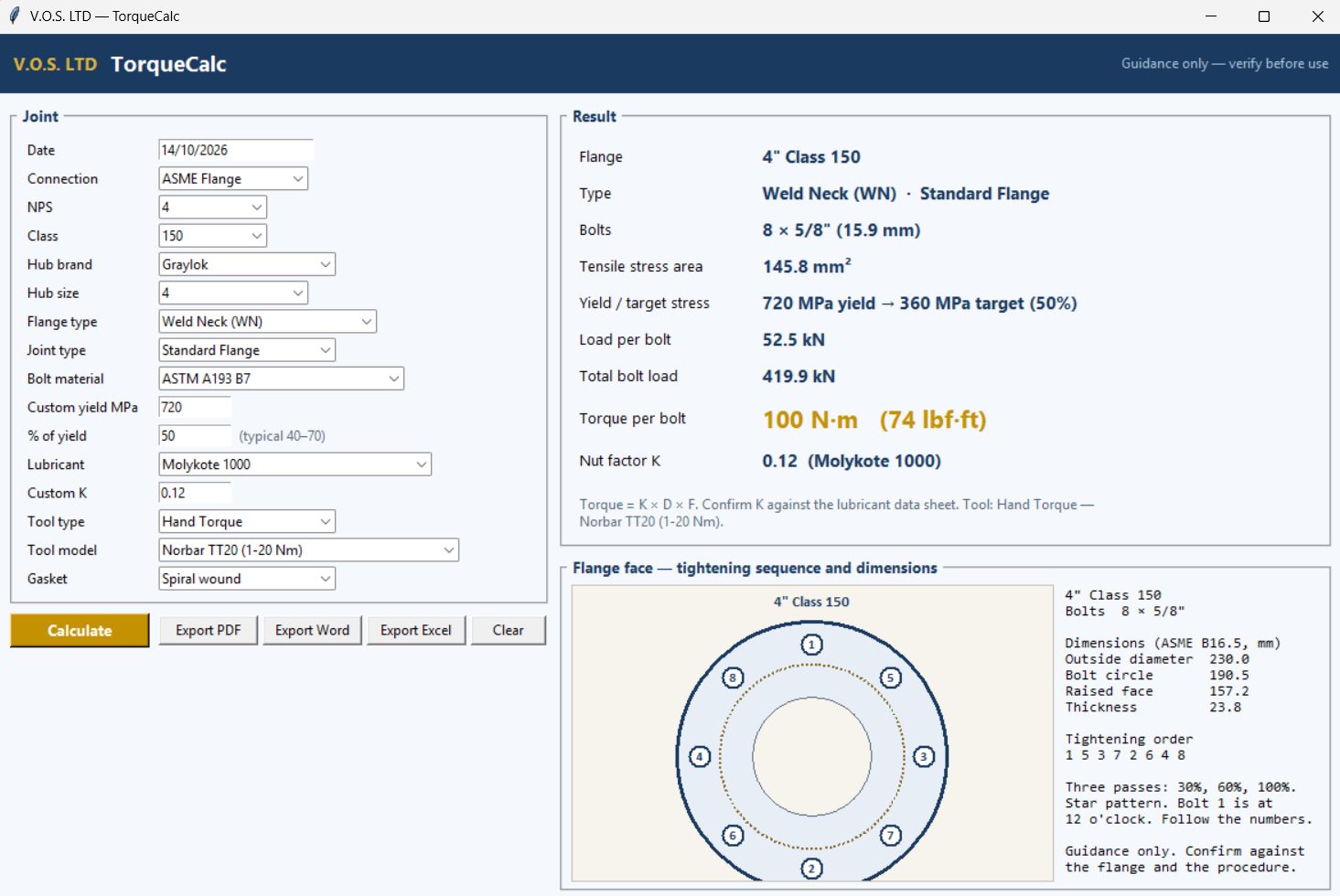Open the Flange type dropdown

coord(267,321)
